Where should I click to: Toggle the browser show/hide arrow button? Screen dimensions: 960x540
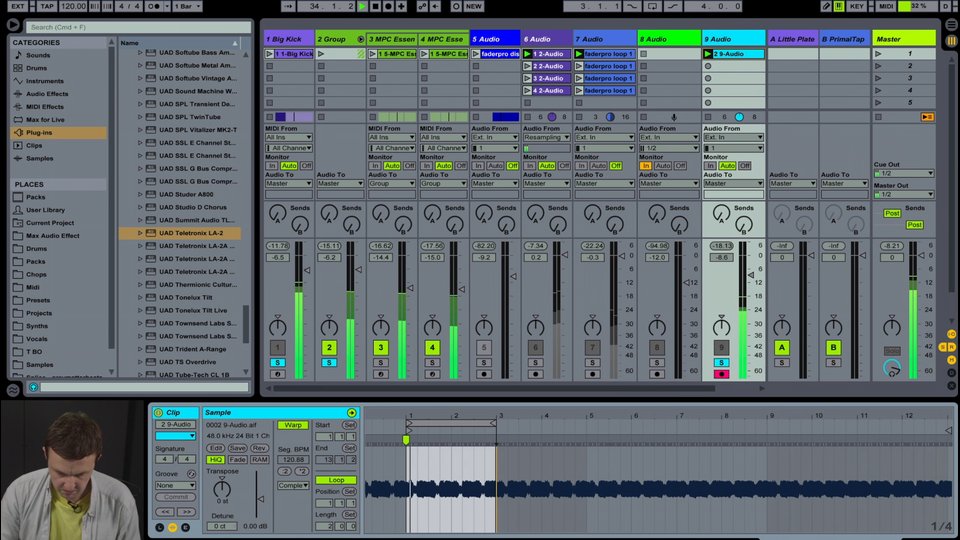click(13, 25)
